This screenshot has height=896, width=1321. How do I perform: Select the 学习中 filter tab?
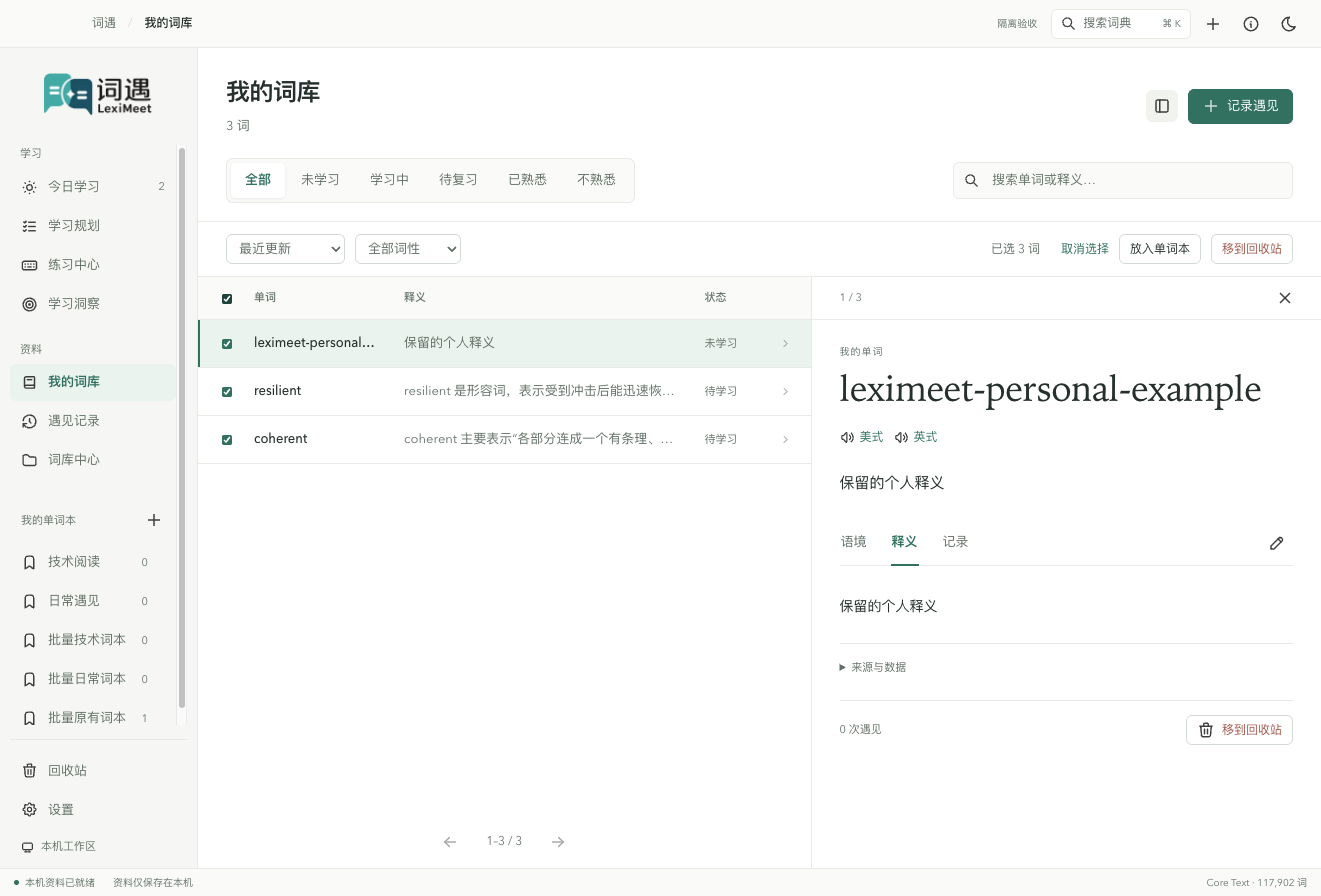389,180
